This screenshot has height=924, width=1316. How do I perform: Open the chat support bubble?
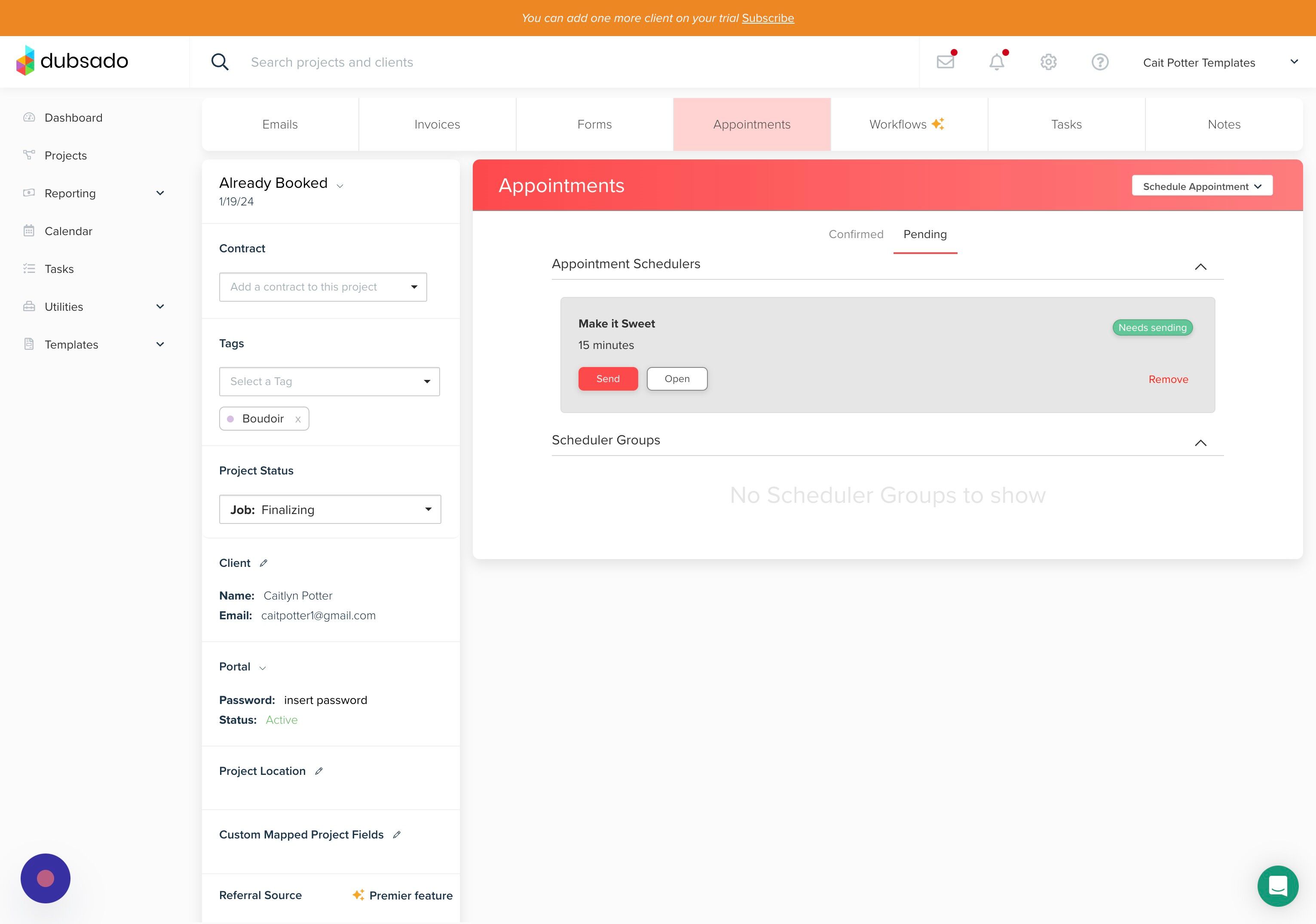[1278, 886]
